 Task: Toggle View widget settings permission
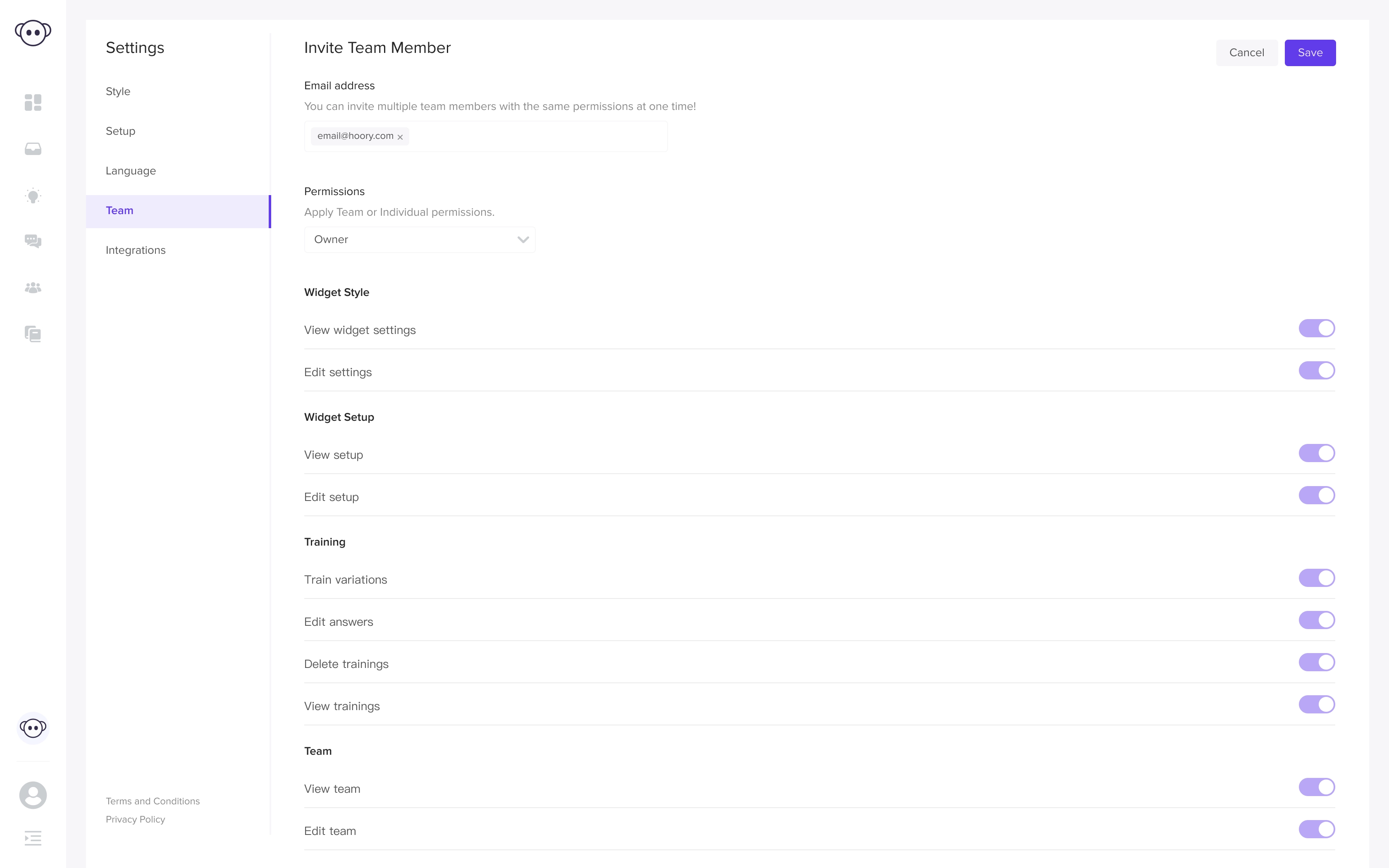click(1317, 328)
